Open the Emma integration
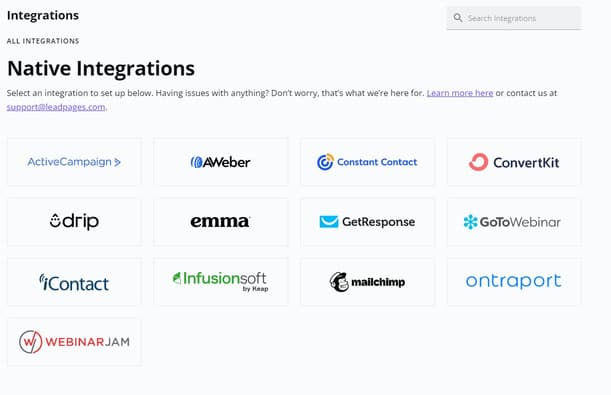This screenshot has width=611, height=395. (221, 222)
